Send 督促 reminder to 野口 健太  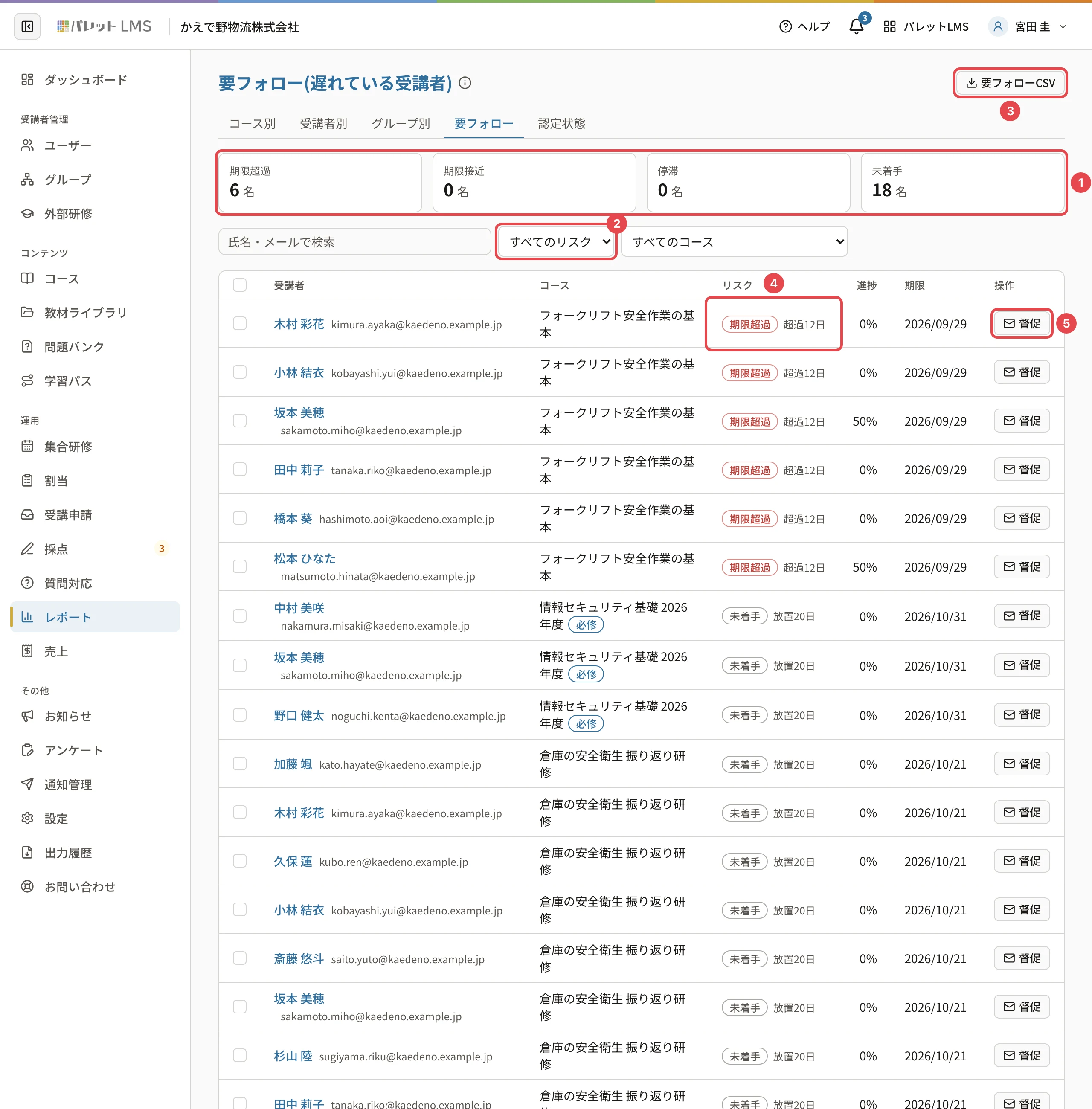[x=1022, y=714]
